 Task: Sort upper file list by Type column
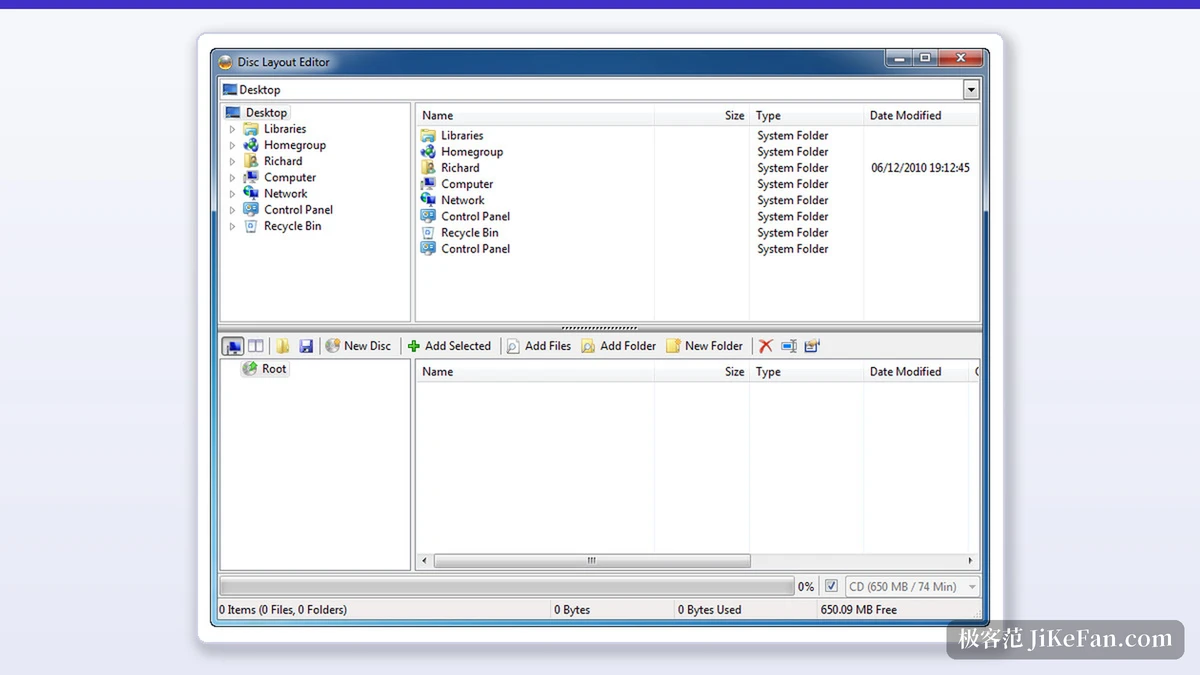click(x=806, y=116)
